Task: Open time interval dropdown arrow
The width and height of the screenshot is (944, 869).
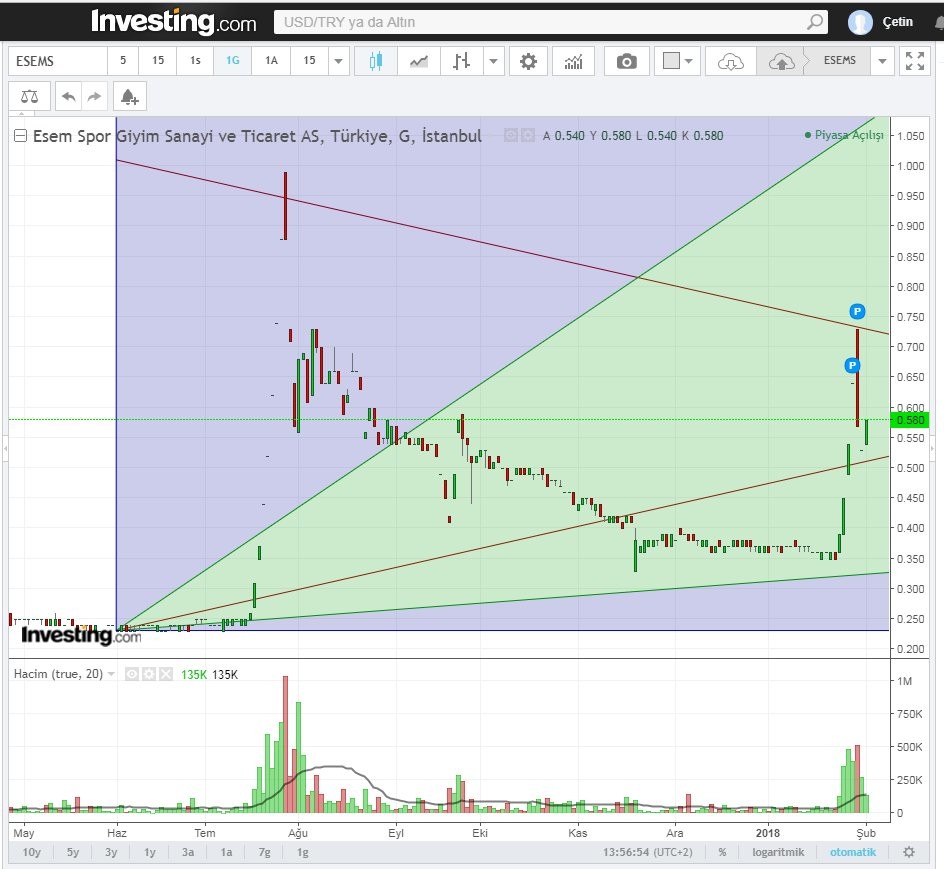Action: click(338, 61)
